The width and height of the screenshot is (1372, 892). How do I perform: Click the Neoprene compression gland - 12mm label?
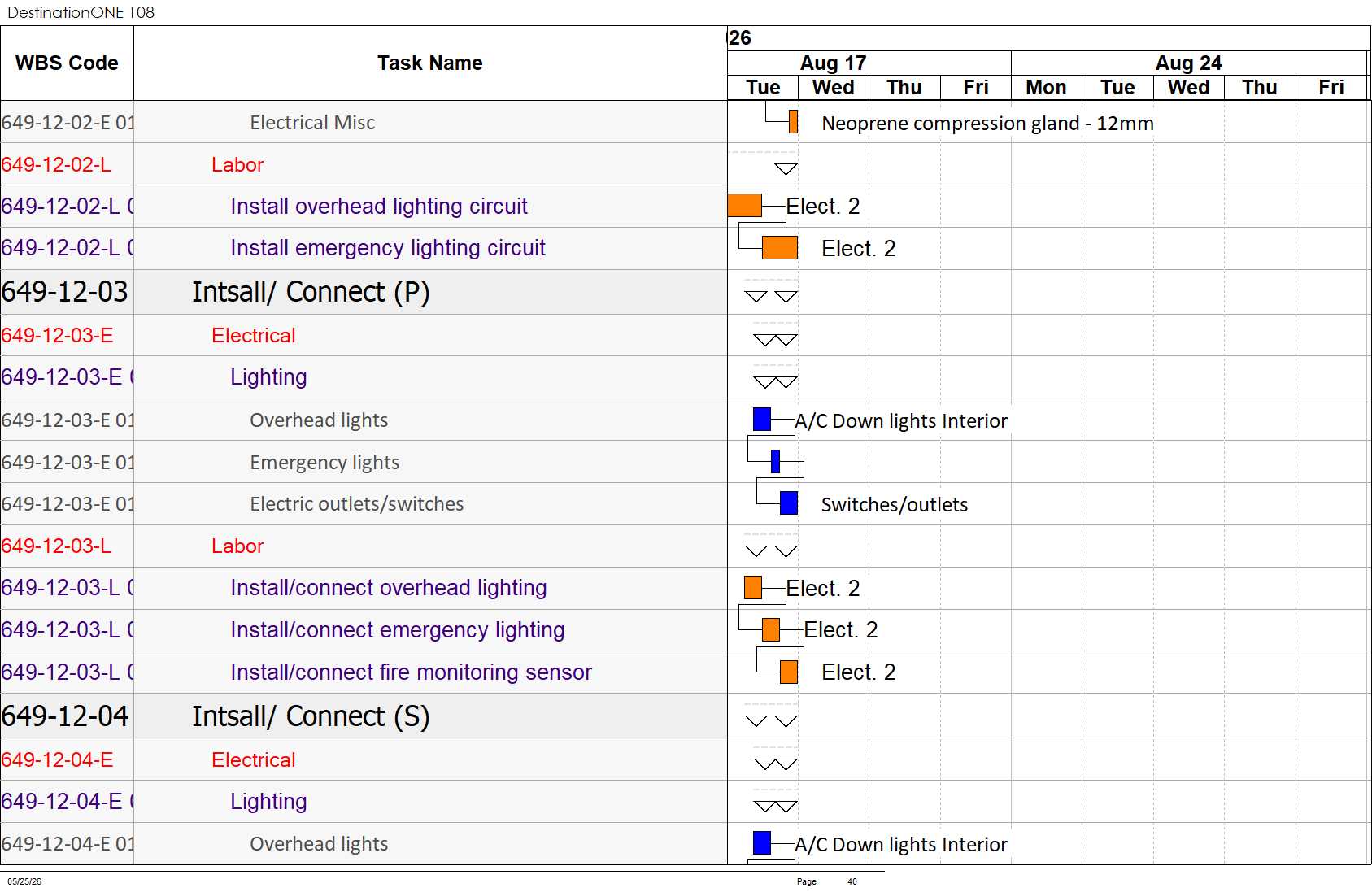(x=987, y=123)
